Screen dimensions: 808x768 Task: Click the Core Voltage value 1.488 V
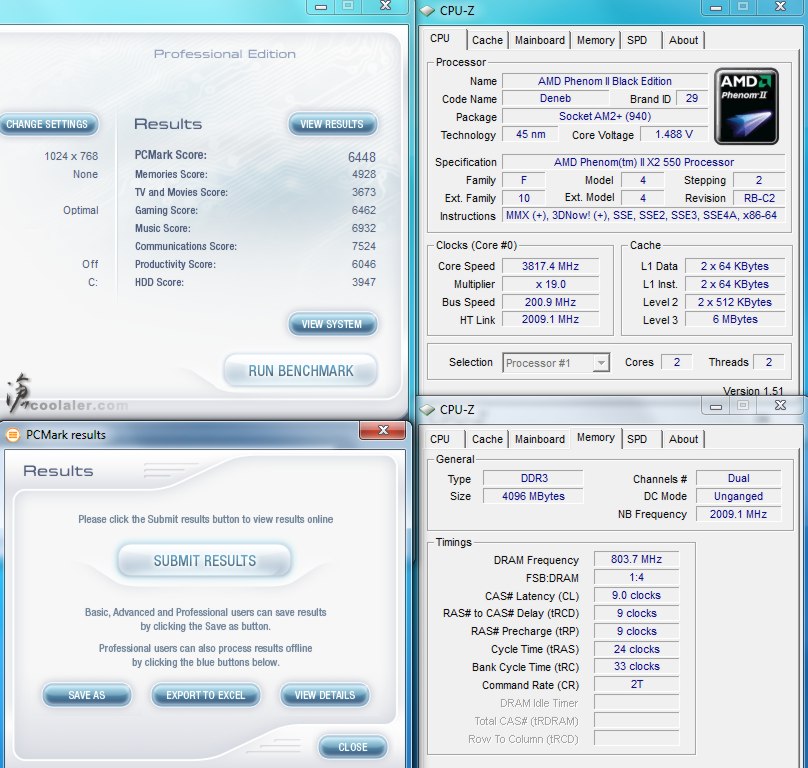pos(674,135)
